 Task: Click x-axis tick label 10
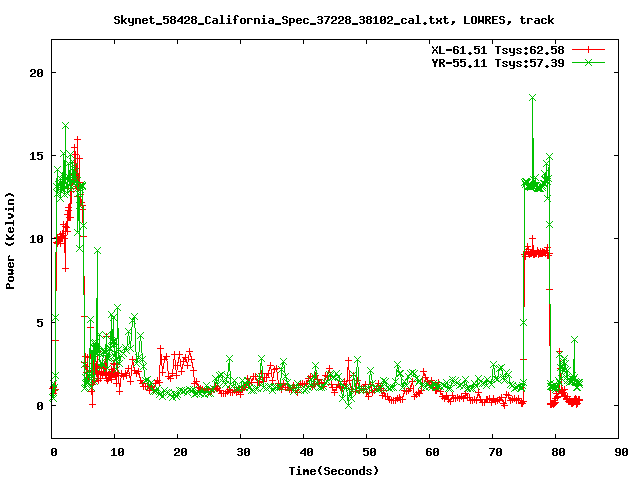(x=117, y=452)
